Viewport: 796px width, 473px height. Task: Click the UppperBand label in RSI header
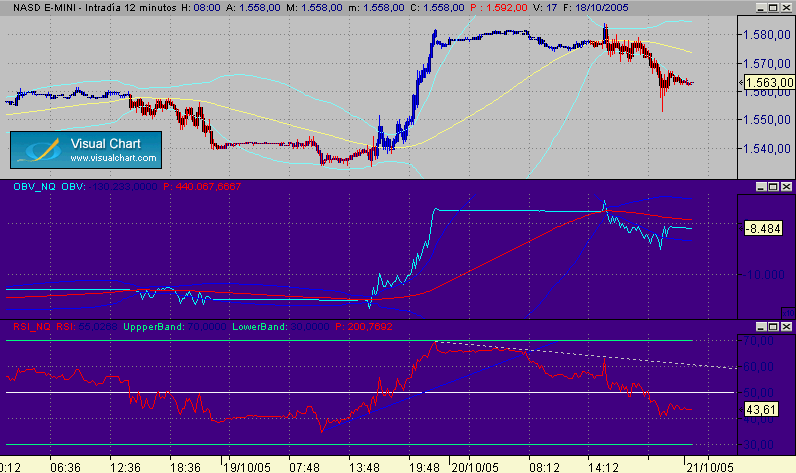[x=154, y=326]
